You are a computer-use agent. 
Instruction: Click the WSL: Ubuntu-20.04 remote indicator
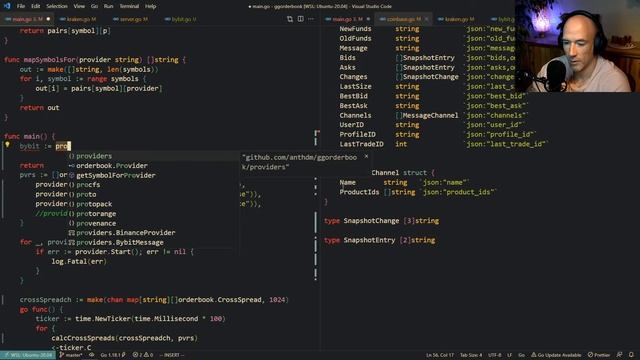[x=28, y=355]
